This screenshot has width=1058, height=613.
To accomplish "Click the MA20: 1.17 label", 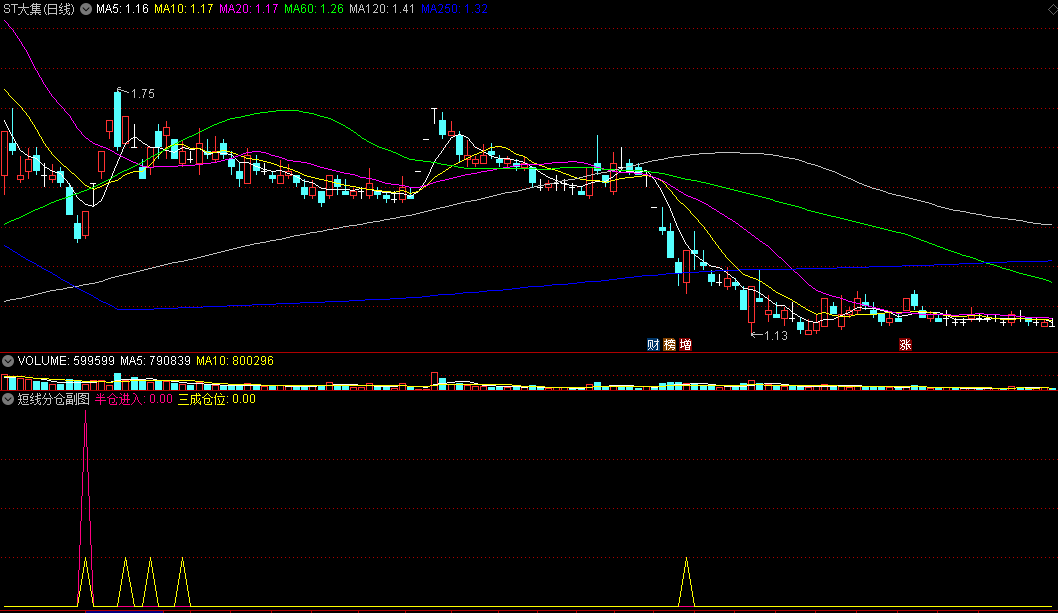I will (x=248, y=9).
